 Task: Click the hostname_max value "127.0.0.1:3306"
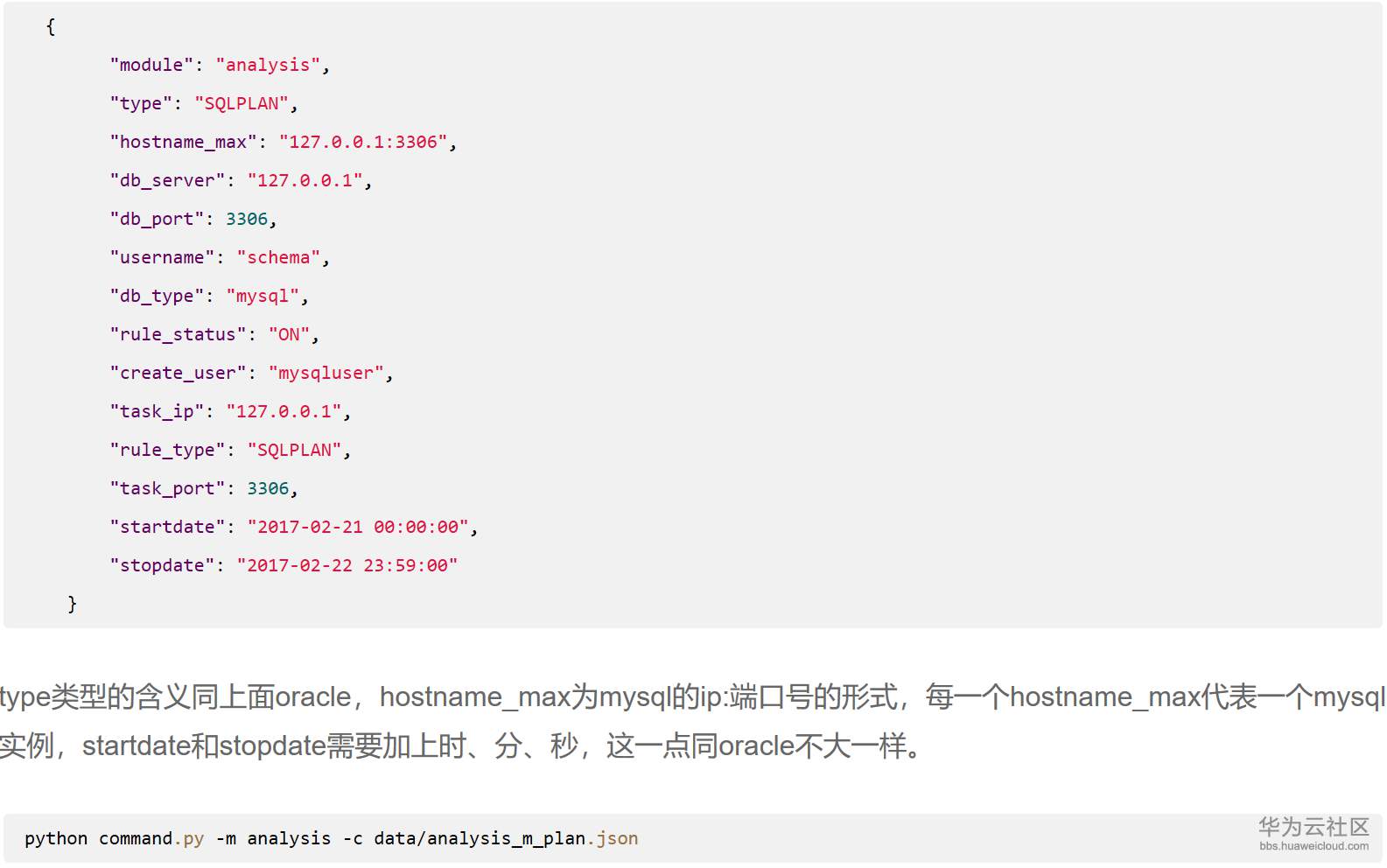click(363, 142)
